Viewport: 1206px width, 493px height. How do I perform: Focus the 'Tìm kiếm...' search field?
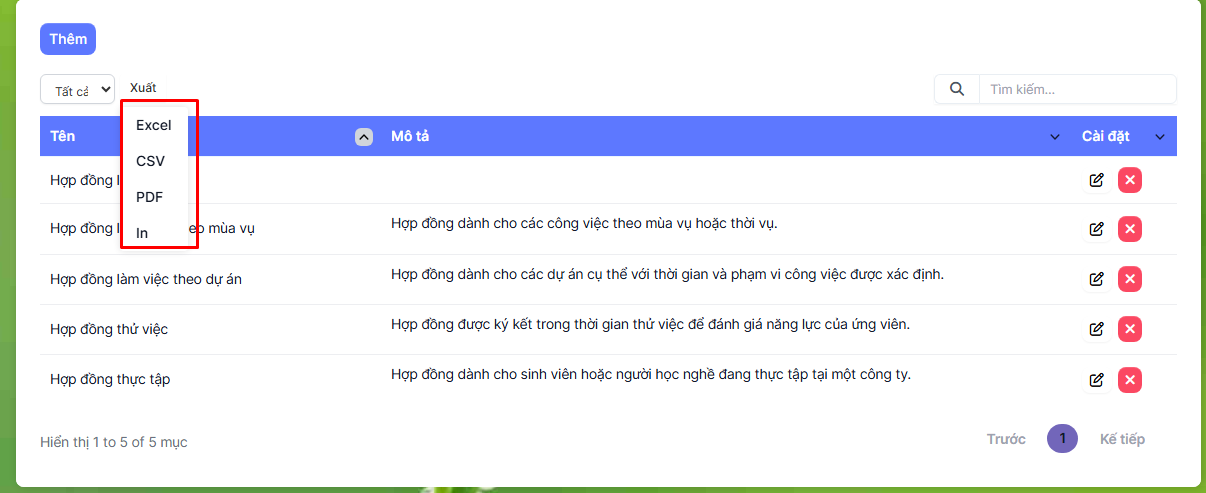coord(1076,89)
